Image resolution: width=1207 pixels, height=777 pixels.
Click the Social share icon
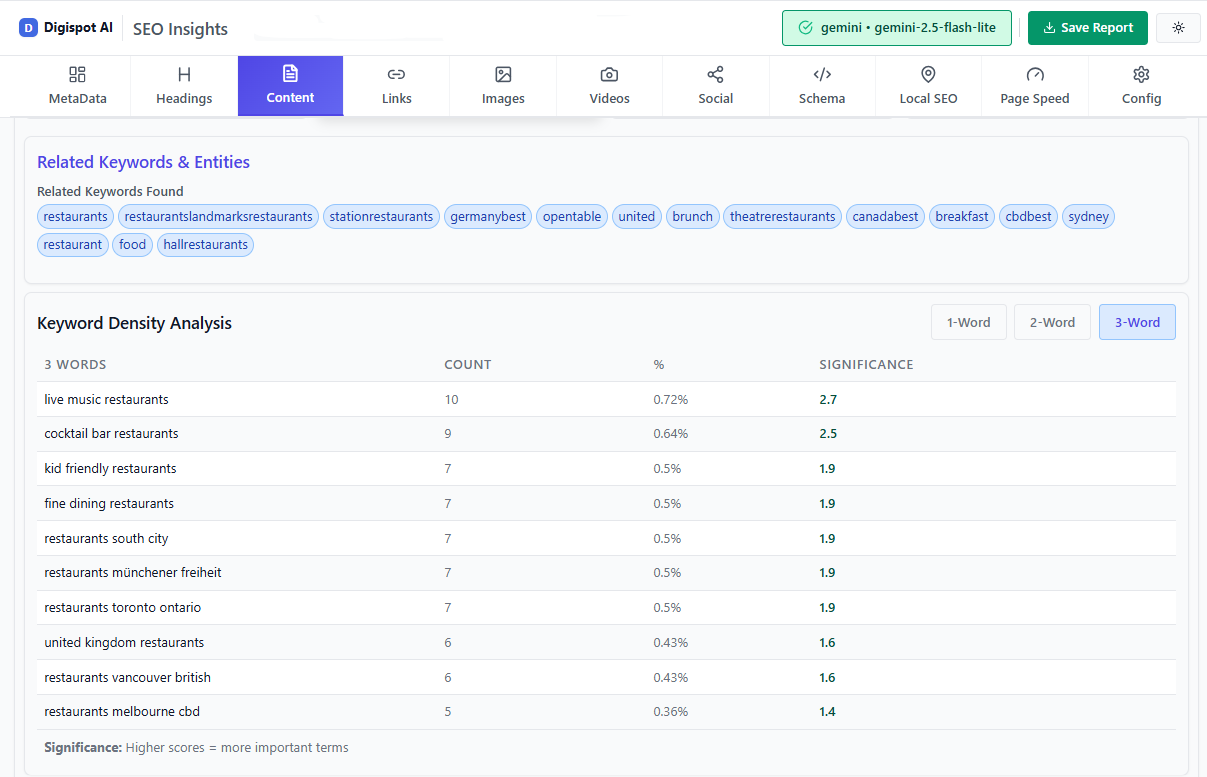pyautogui.click(x=715, y=74)
